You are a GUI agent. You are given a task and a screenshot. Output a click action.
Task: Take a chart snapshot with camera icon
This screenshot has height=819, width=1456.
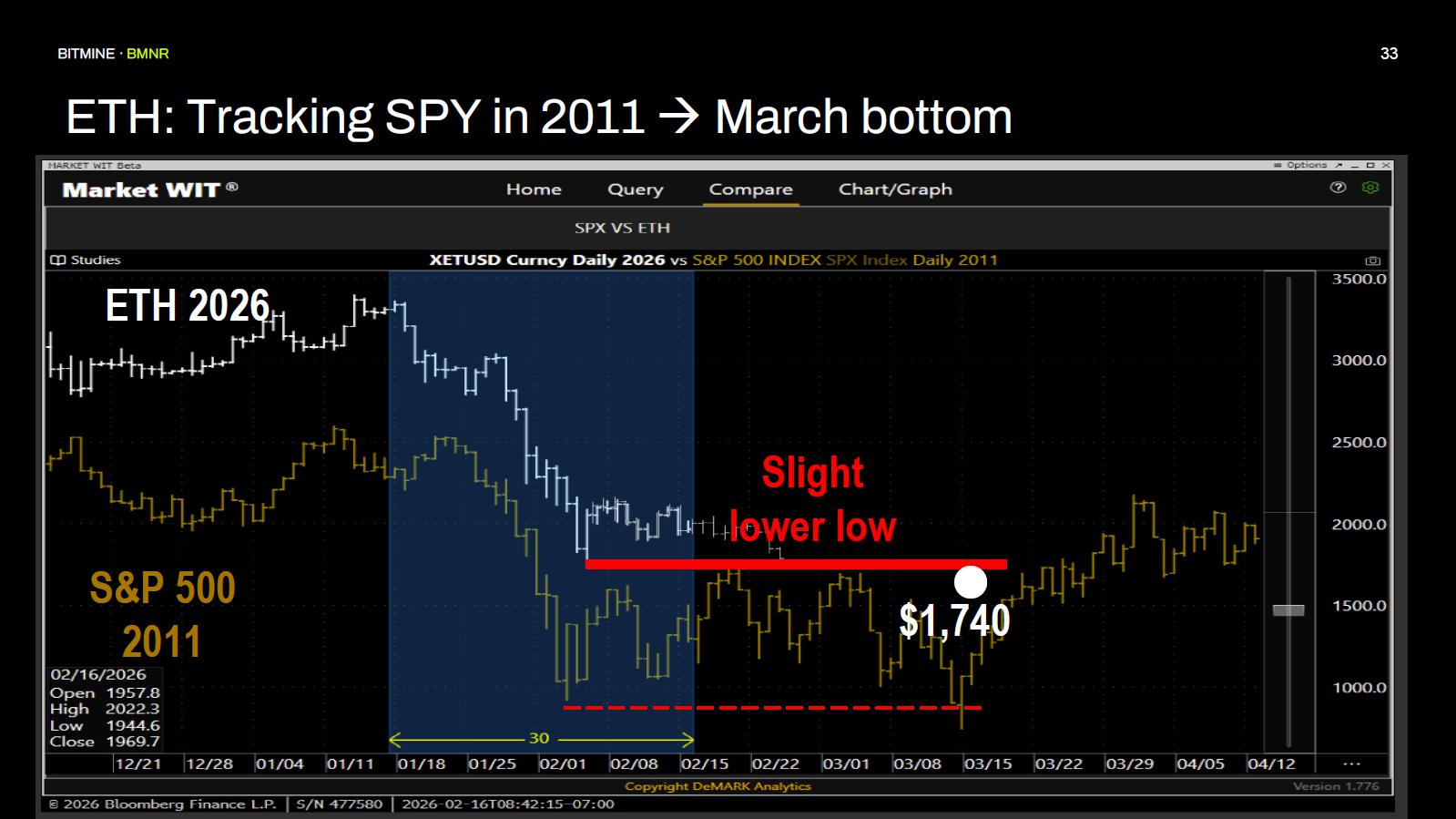[x=1373, y=261]
